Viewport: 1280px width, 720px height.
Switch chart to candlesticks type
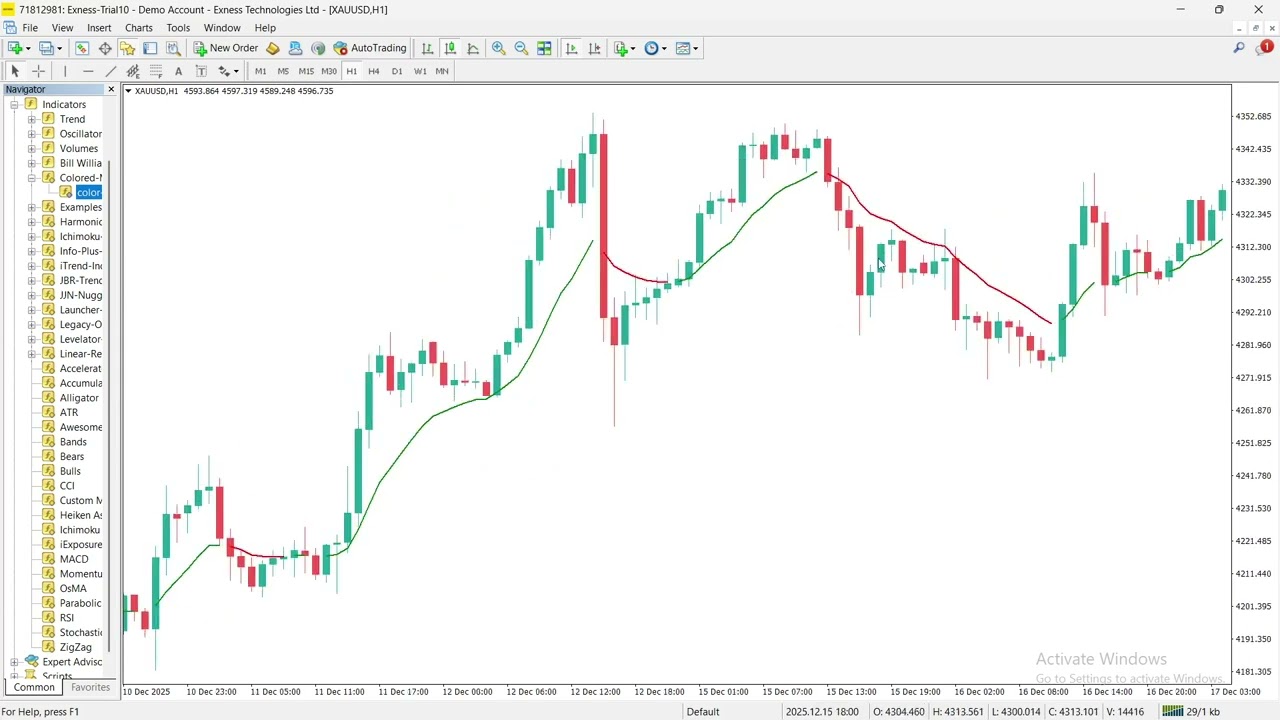point(450,48)
